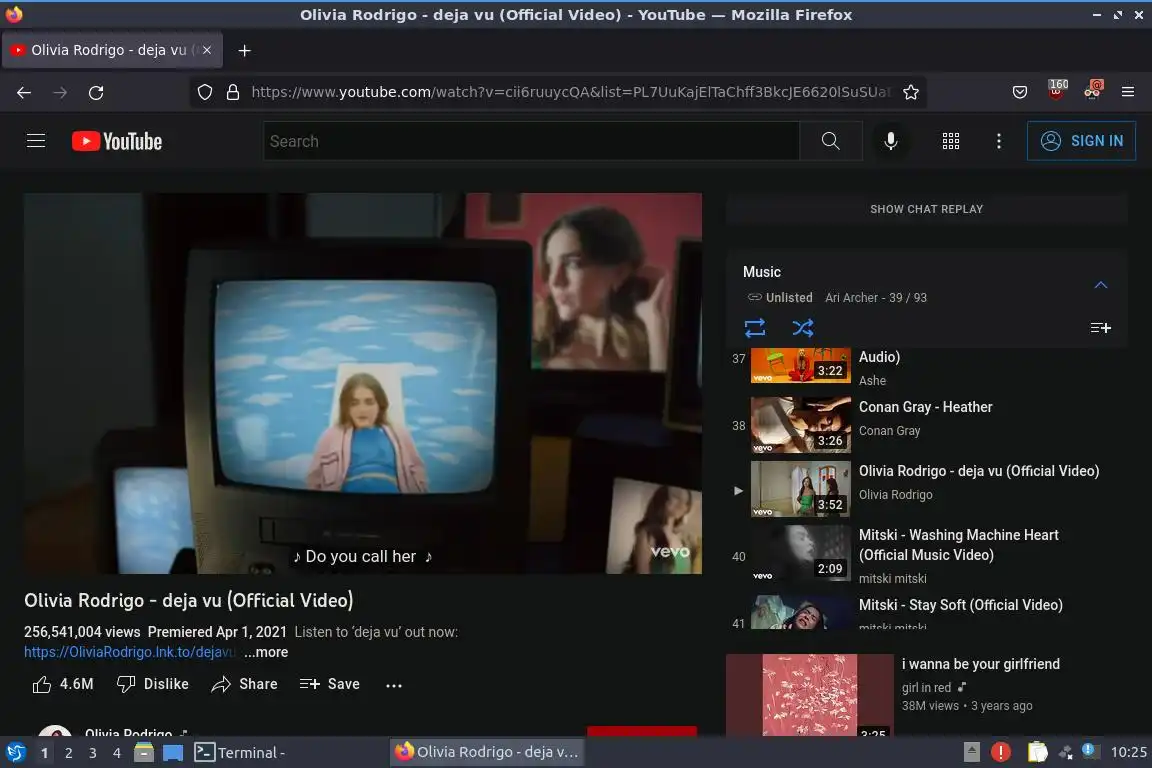Open the start menu launcher icon
1152x768 pixels.
[x=15, y=753]
